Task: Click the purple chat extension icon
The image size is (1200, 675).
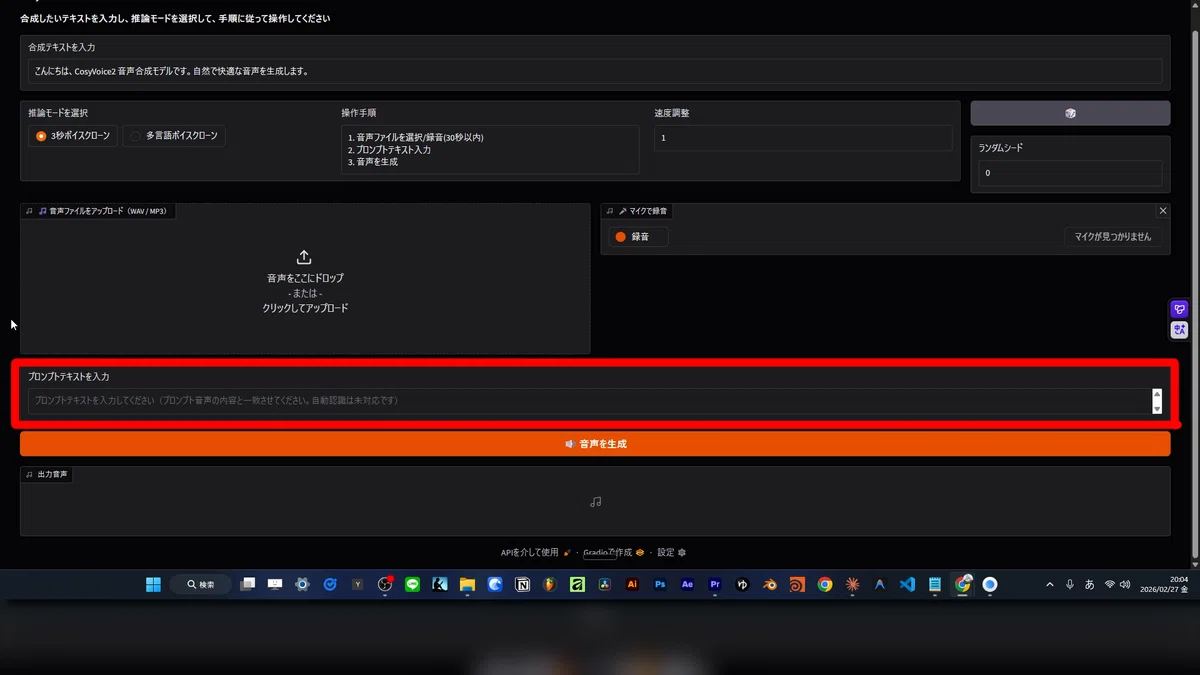Action: (x=1180, y=309)
